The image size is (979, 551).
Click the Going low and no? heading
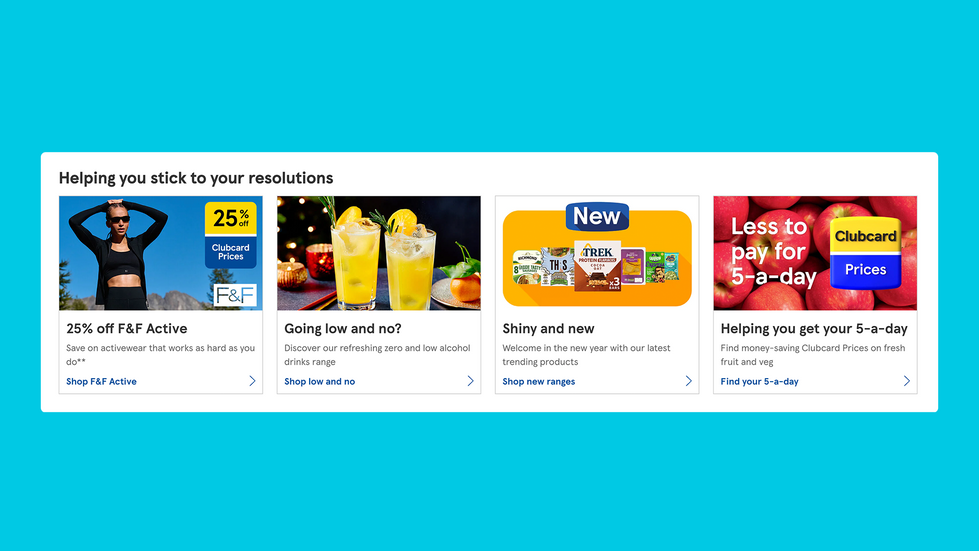[x=343, y=329]
